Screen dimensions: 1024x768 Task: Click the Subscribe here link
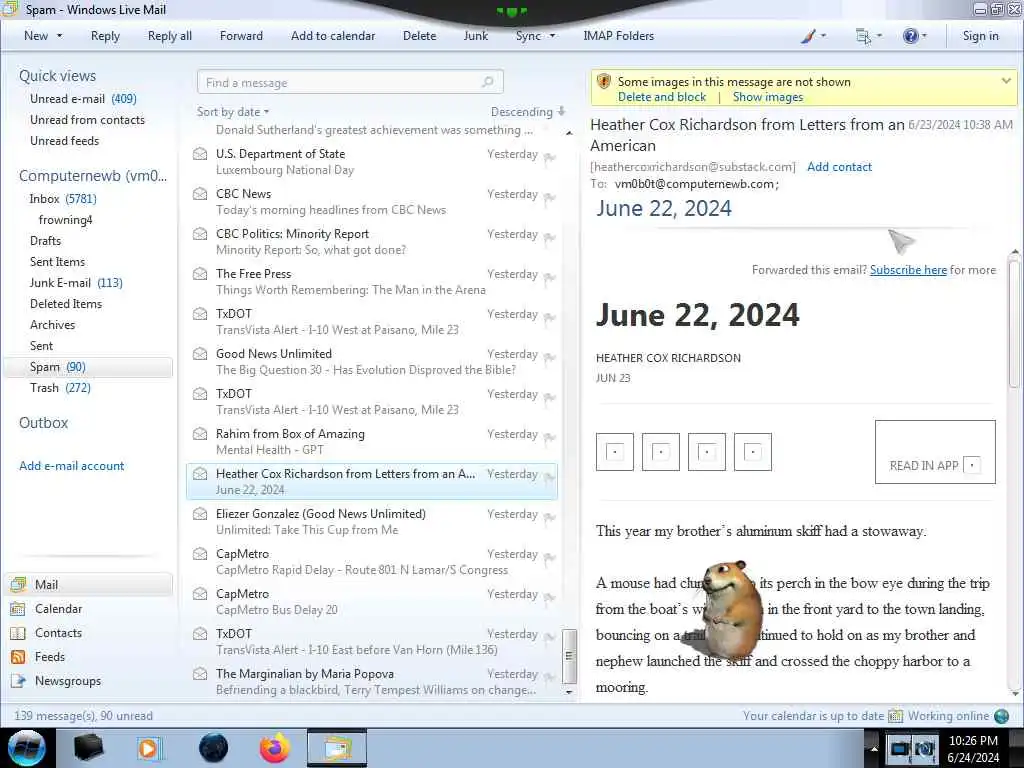click(x=908, y=270)
